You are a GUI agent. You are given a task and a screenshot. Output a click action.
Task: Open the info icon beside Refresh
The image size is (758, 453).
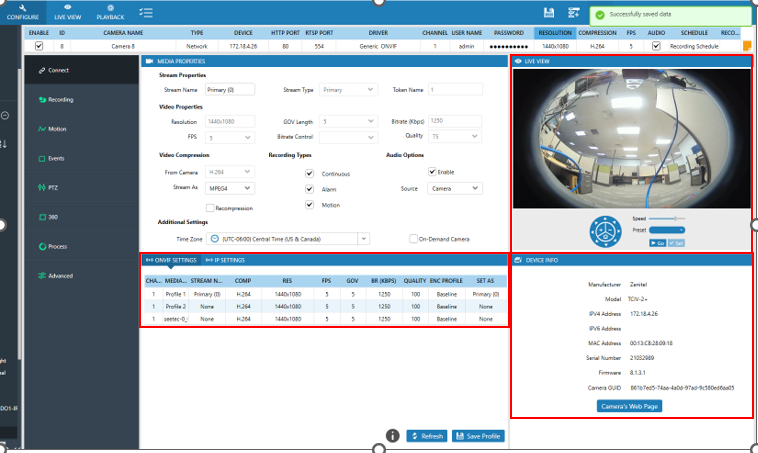click(x=393, y=436)
